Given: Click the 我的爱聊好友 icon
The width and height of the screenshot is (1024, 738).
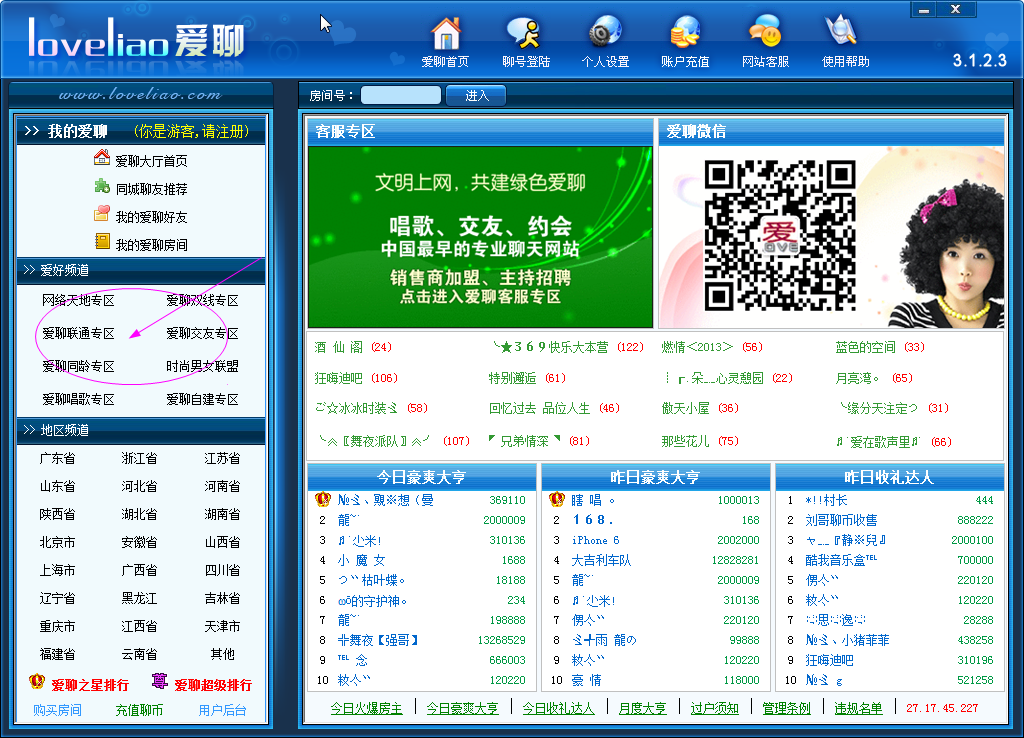Looking at the screenshot, I should click(102, 214).
